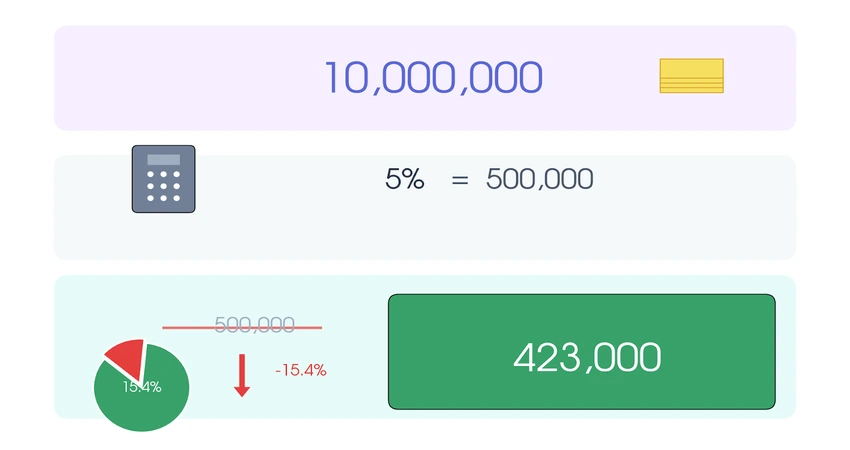The width and height of the screenshot is (850, 450).
Task: Click the calculator icon
Action: pos(163,179)
